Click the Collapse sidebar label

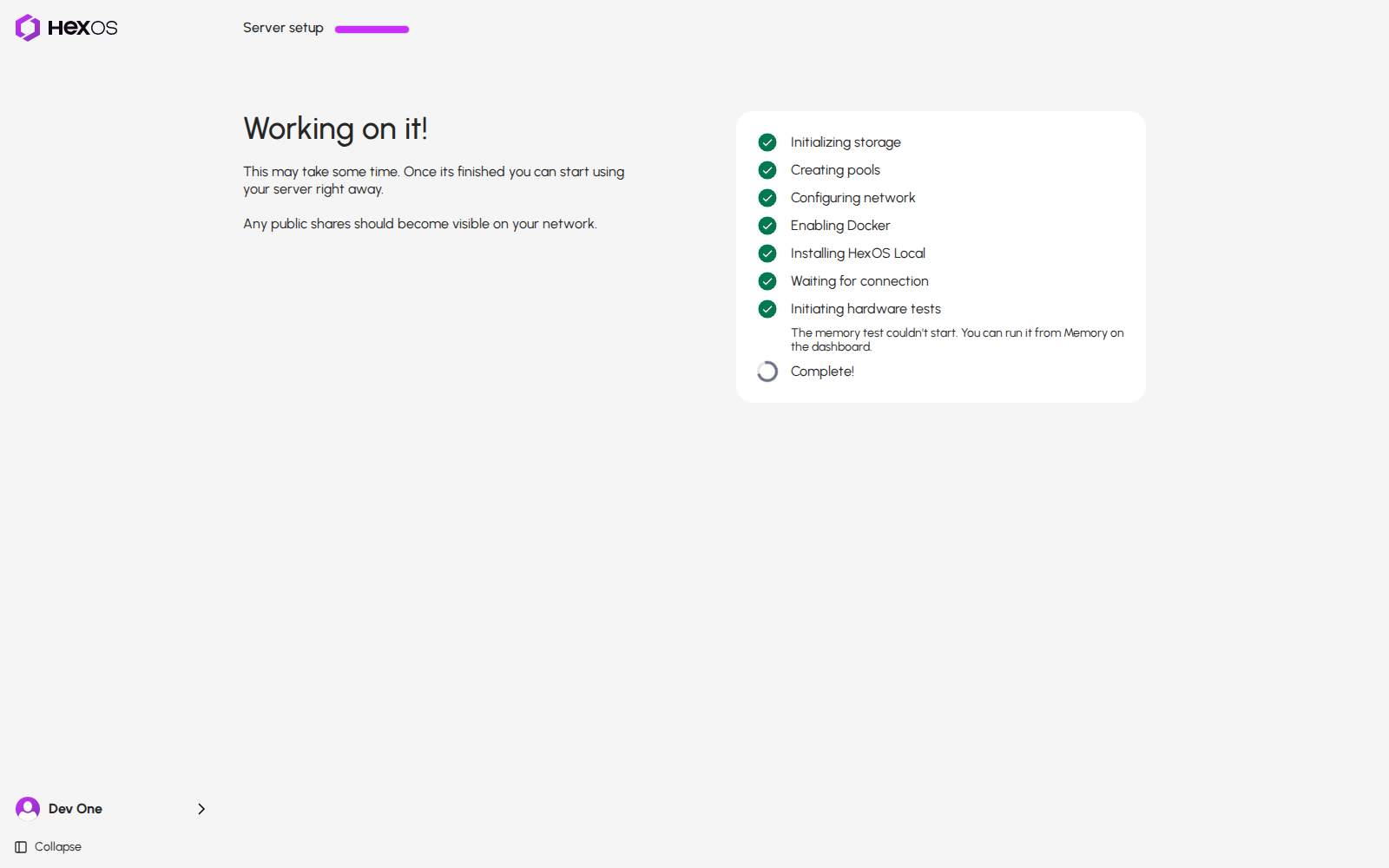(x=58, y=847)
